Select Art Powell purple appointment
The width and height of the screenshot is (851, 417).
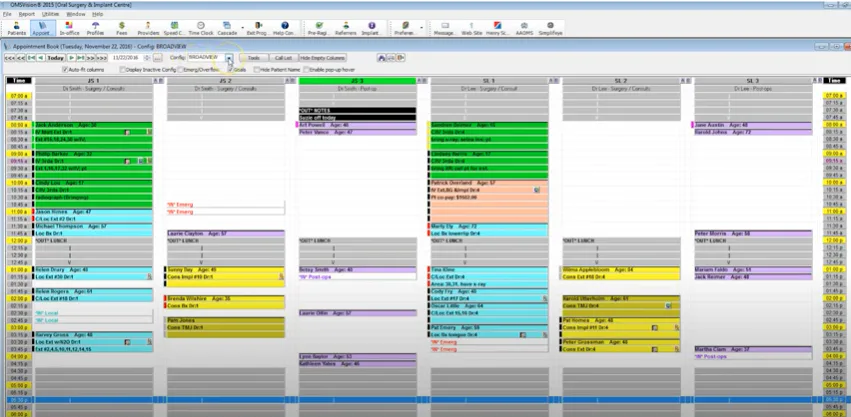tap(357, 125)
